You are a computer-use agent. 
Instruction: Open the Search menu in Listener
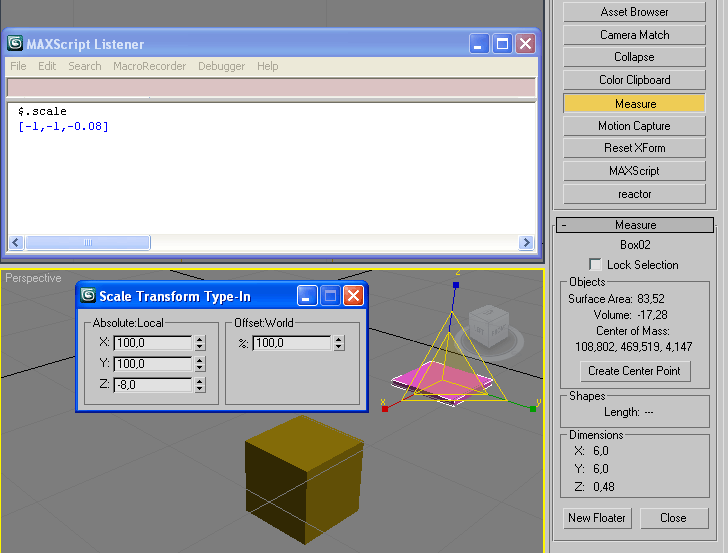84,66
